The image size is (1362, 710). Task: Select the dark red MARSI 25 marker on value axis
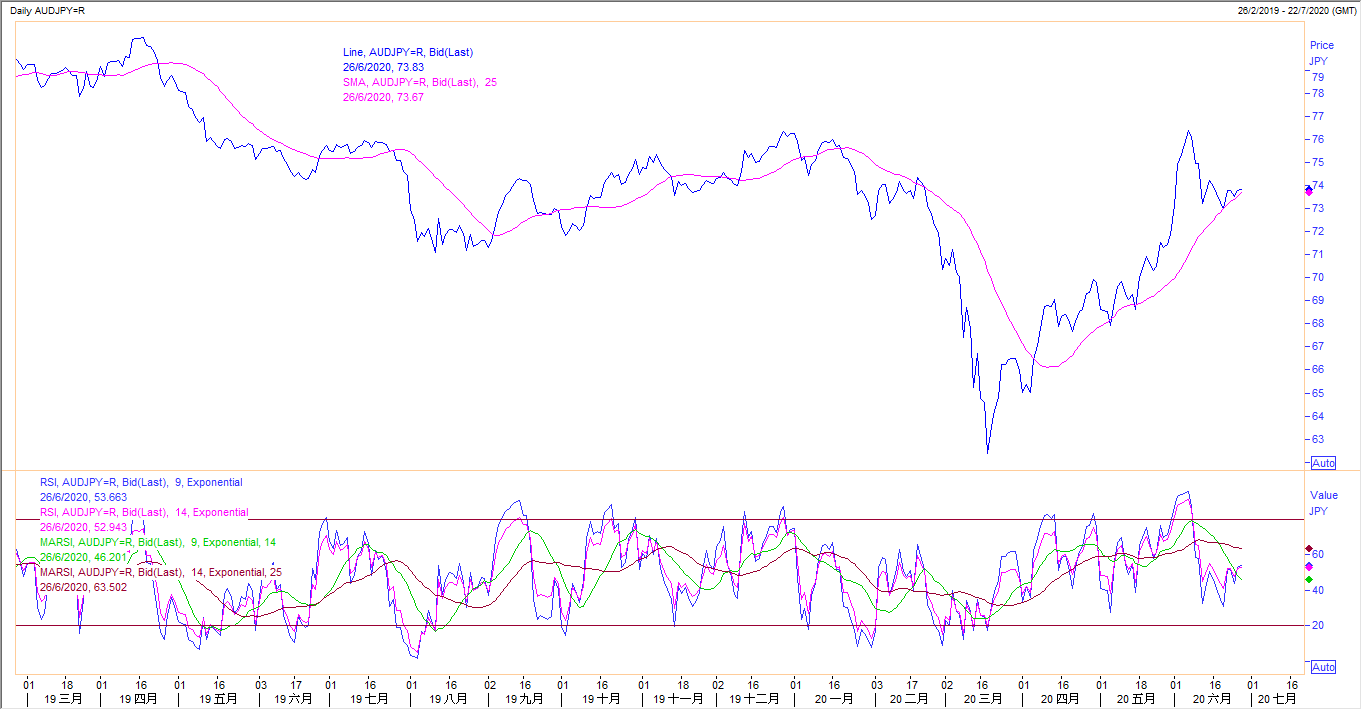point(1309,549)
